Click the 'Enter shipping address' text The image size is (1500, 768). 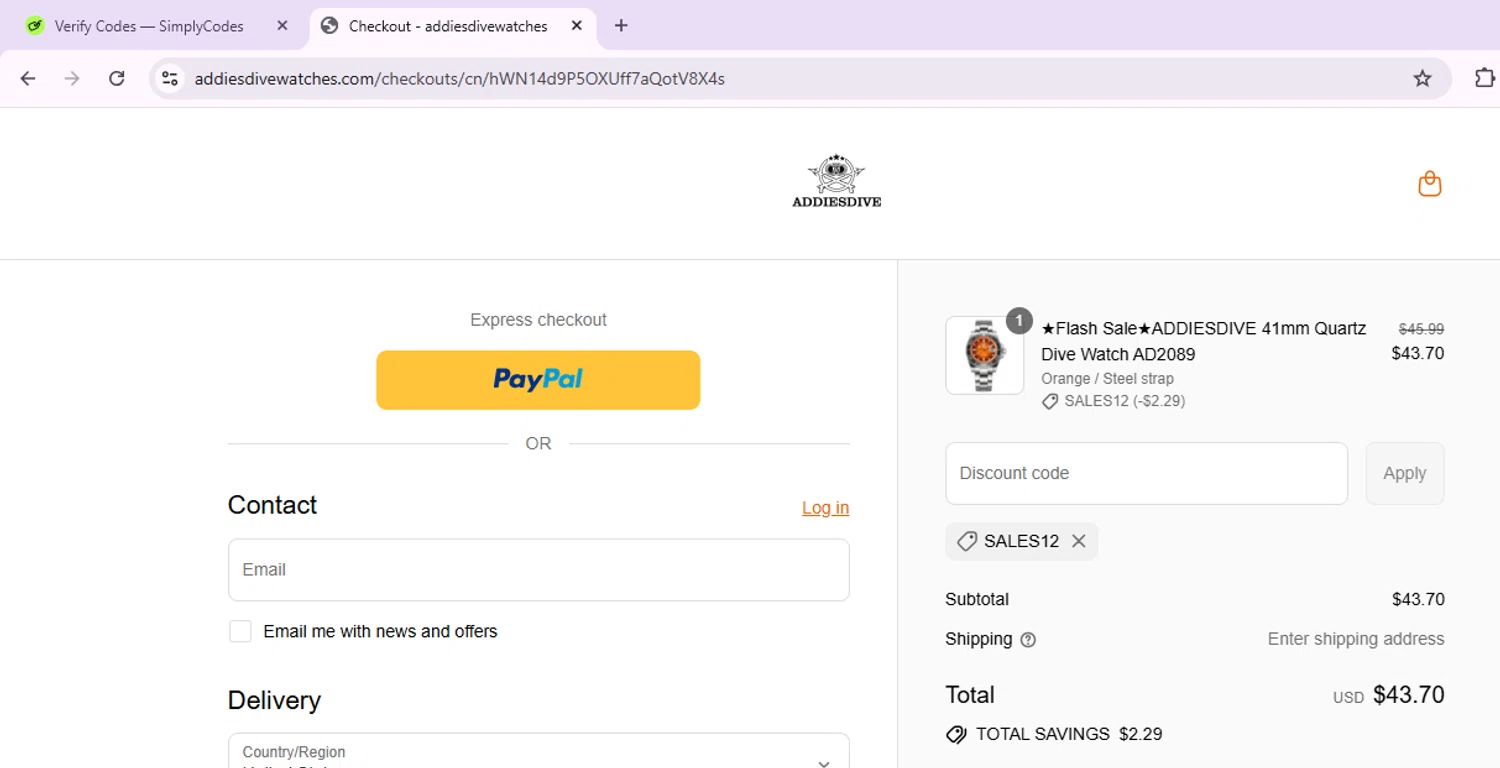tap(1356, 639)
